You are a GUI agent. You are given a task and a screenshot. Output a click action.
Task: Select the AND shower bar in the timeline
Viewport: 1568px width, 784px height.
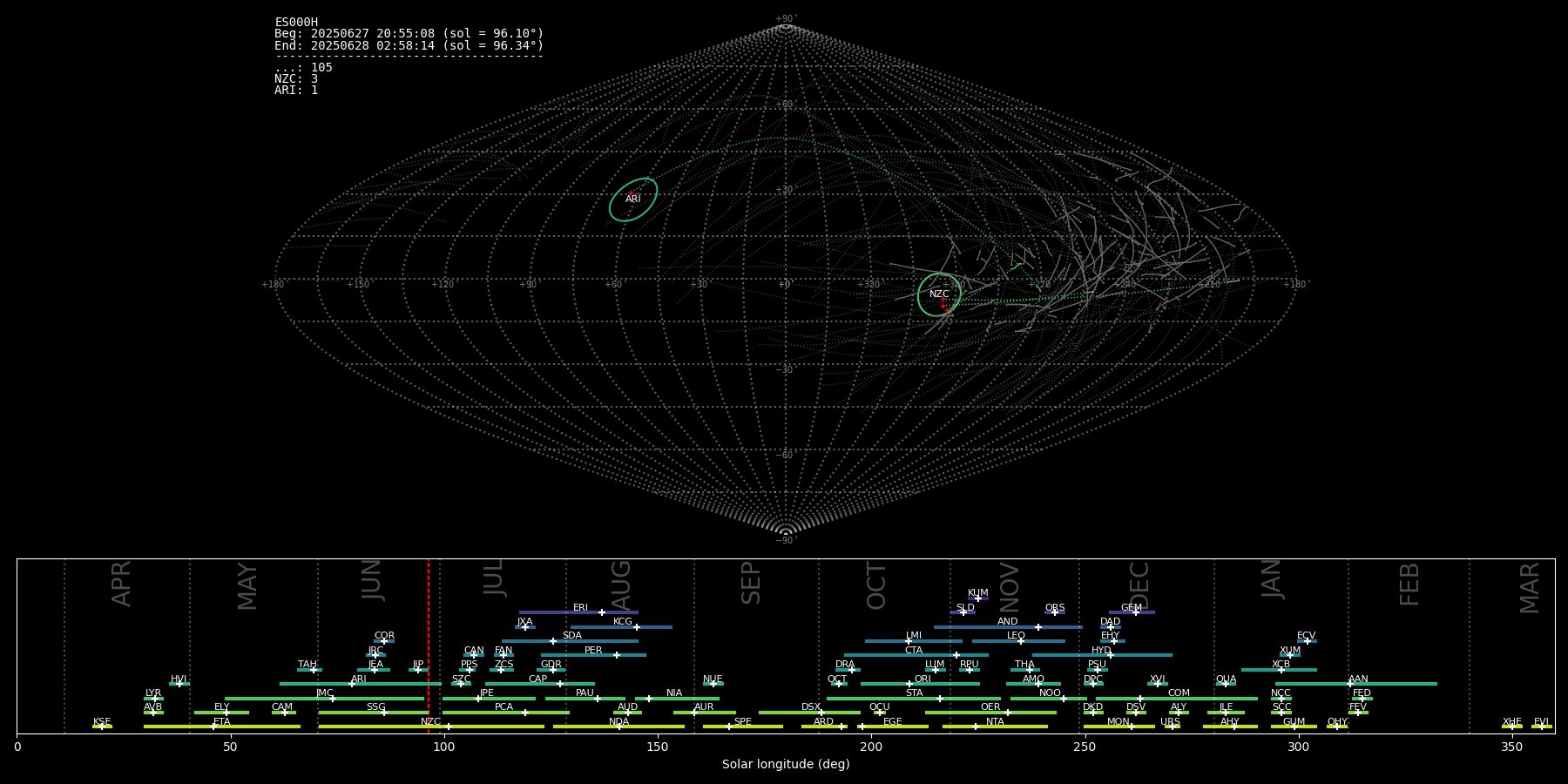pyautogui.click(x=1008, y=626)
